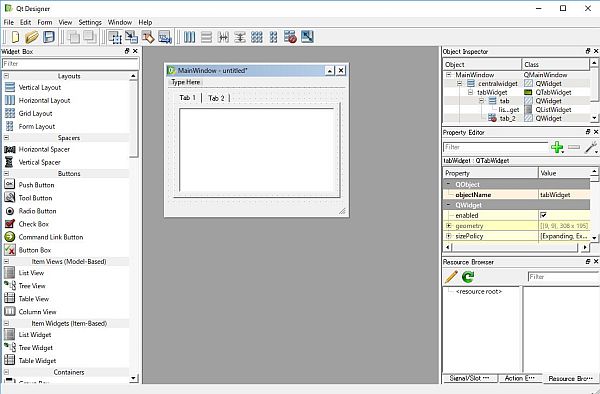The image size is (600, 394).
Task: Collapse the Buttons category
Action: coord(7,173)
